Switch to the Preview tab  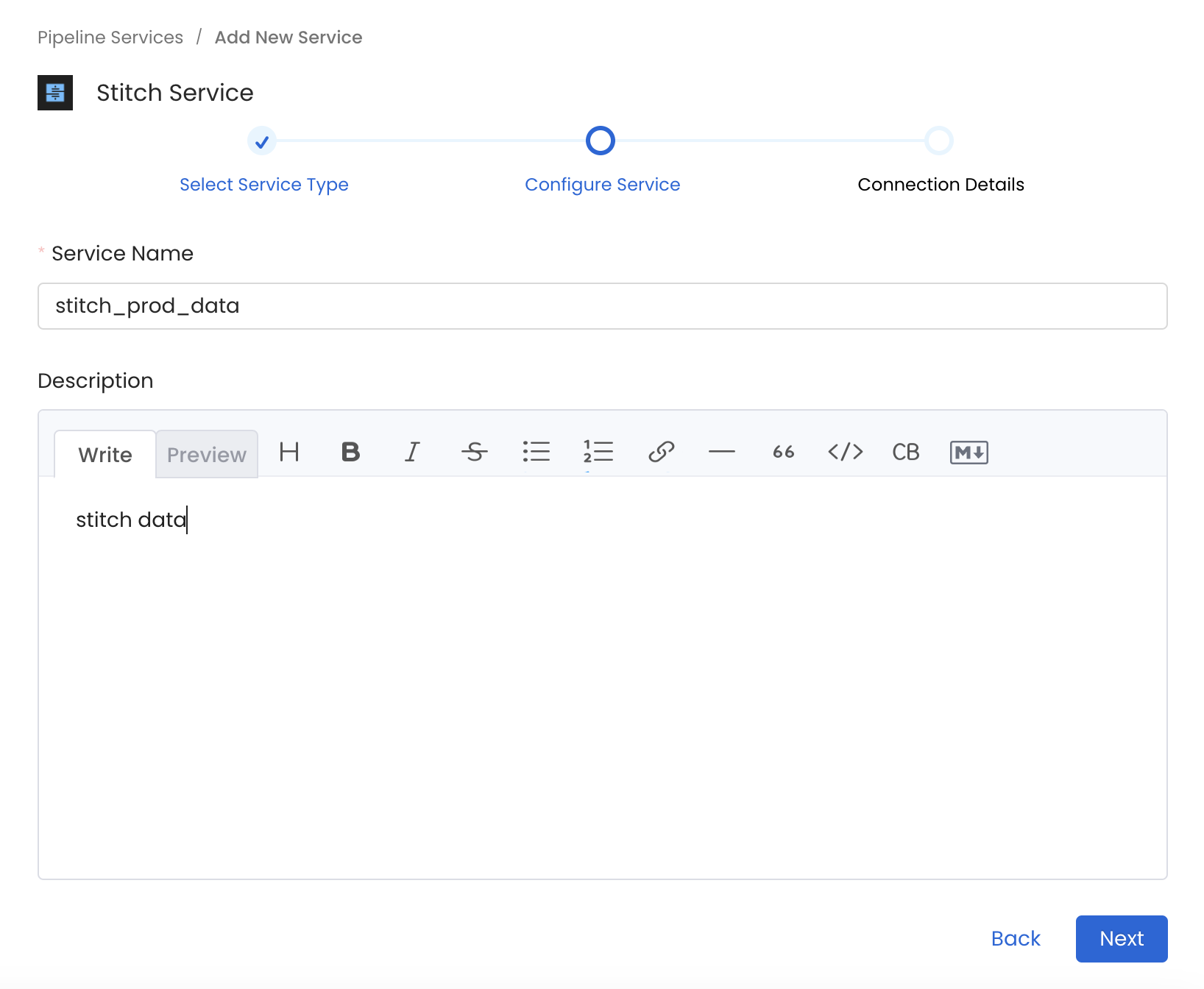[x=207, y=455]
